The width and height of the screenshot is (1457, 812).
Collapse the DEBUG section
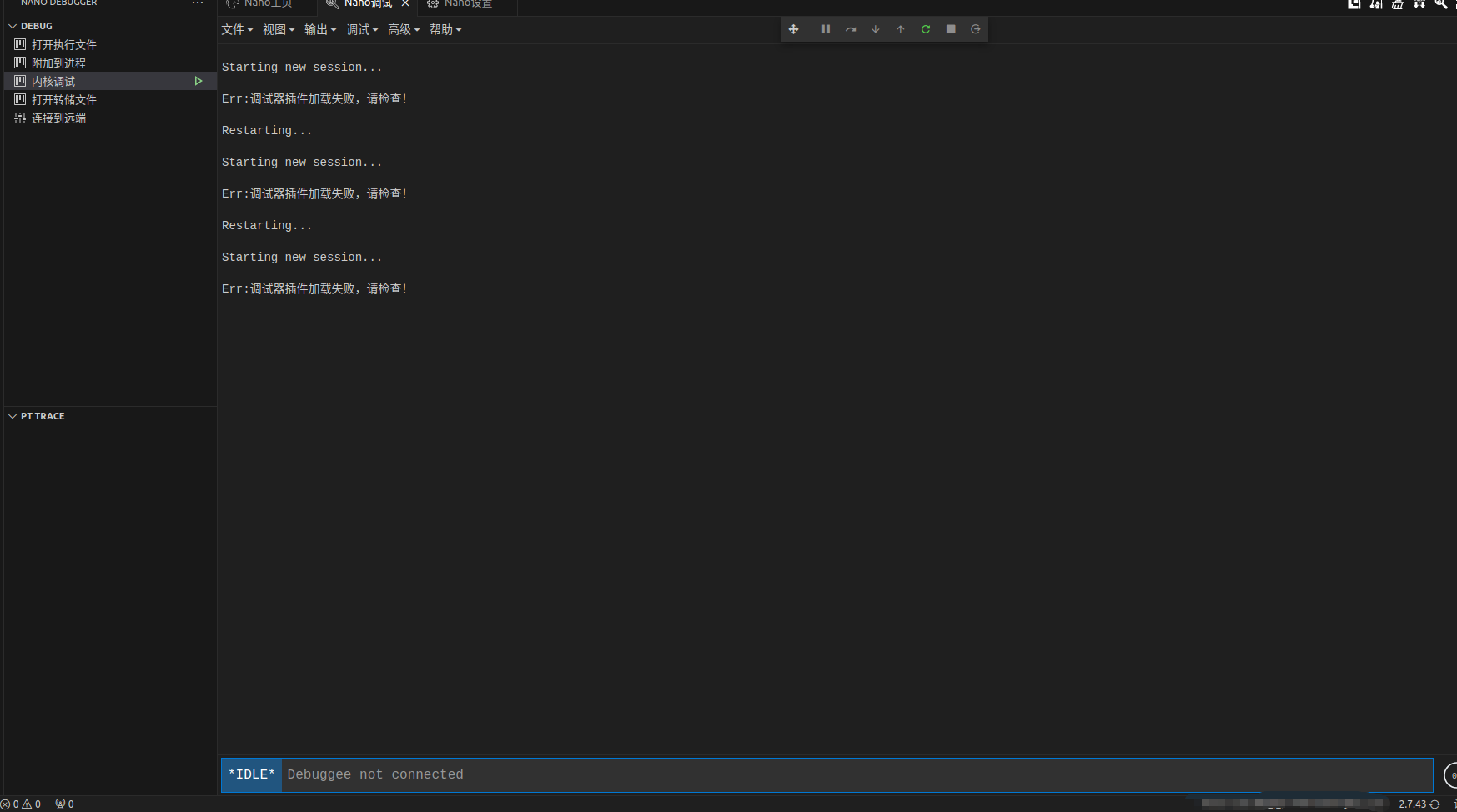click(x=13, y=26)
